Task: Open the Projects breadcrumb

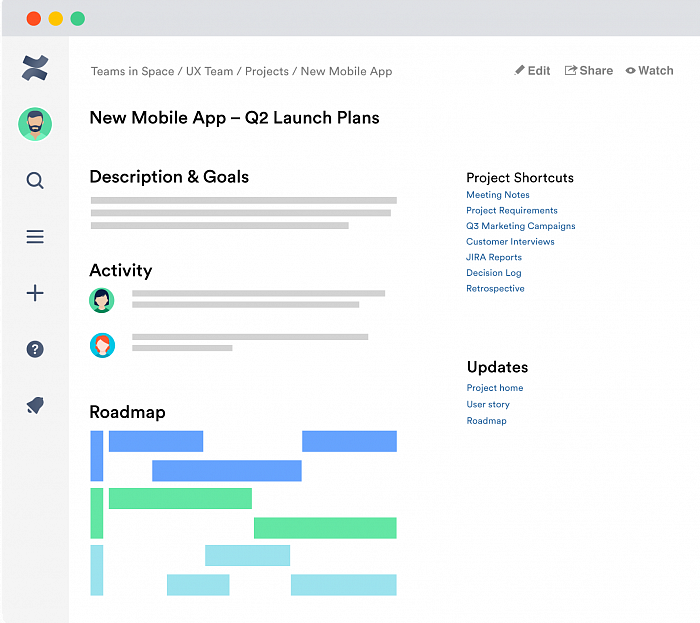Action: click(267, 72)
